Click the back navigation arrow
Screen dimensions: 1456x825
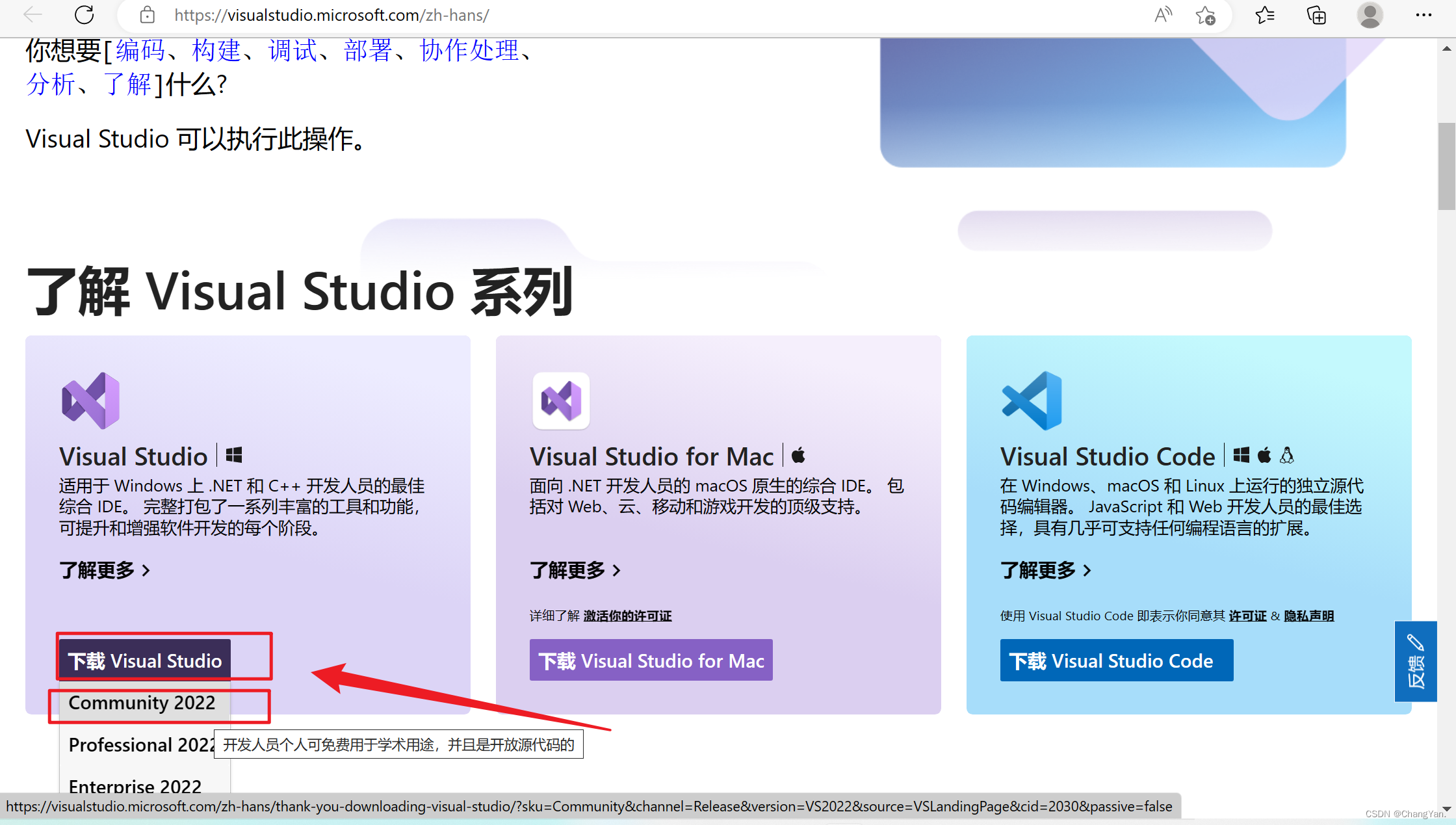(31, 14)
